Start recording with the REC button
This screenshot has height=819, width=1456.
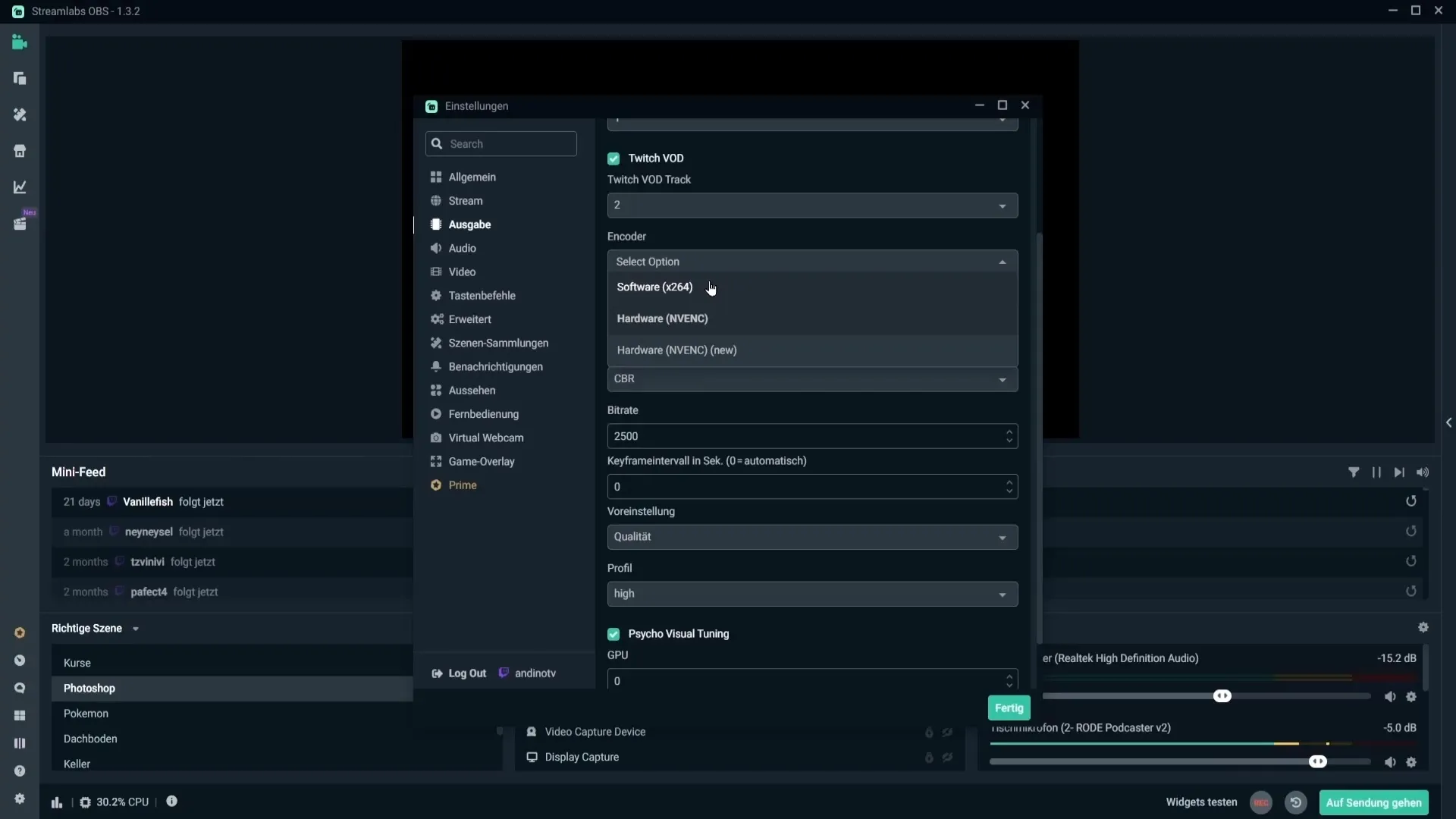click(x=1261, y=802)
